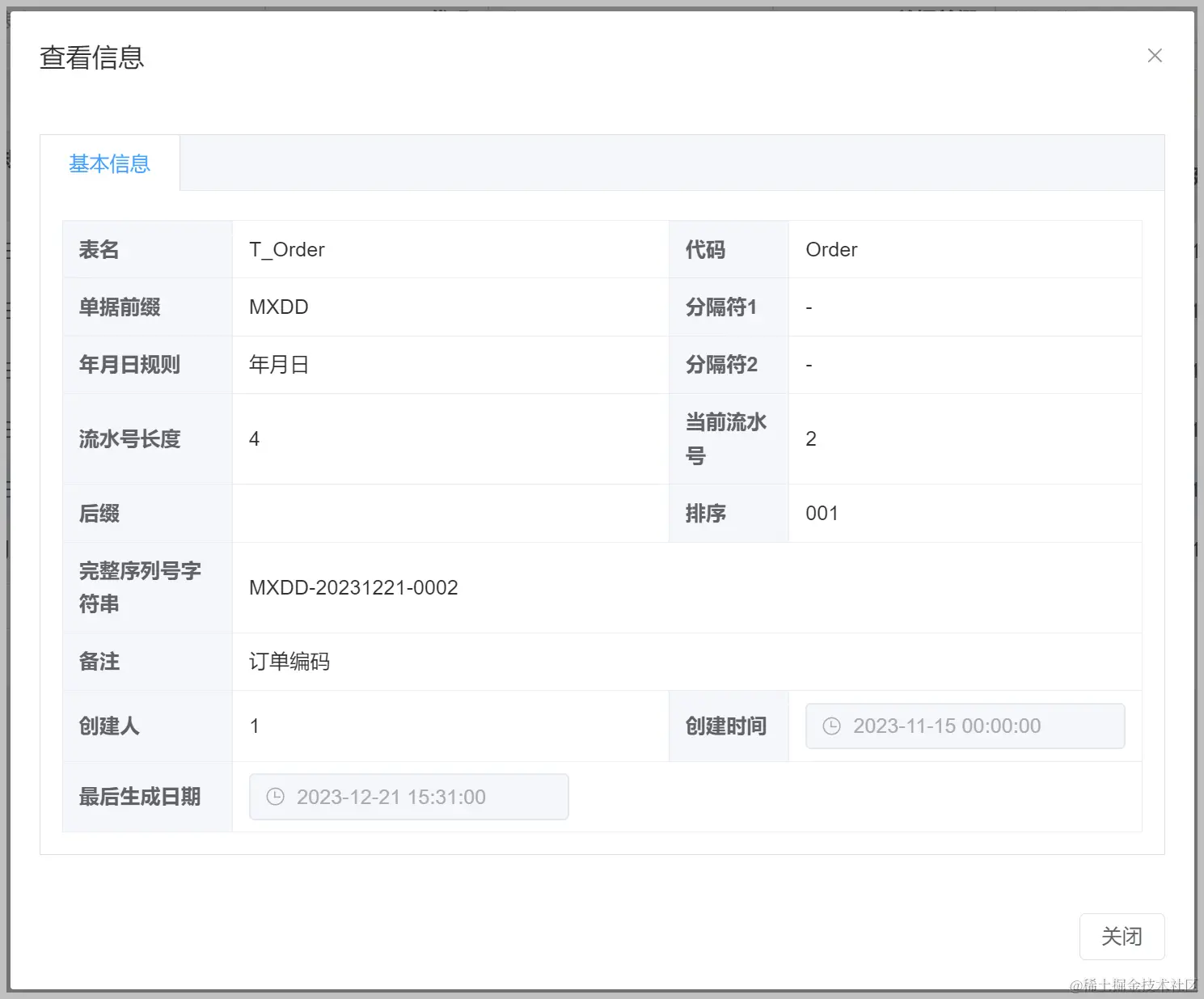Select the 年月日规则 value 年月日

(278, 365)
